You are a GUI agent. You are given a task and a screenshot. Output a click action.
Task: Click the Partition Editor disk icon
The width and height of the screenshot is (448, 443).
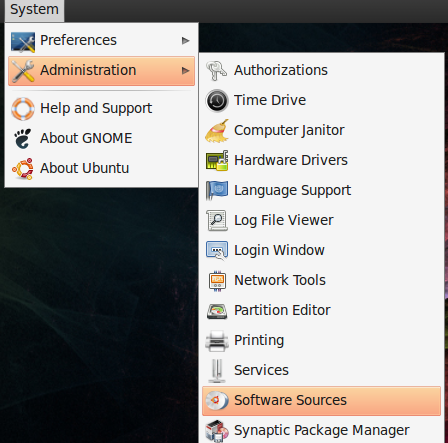(217, 311)
